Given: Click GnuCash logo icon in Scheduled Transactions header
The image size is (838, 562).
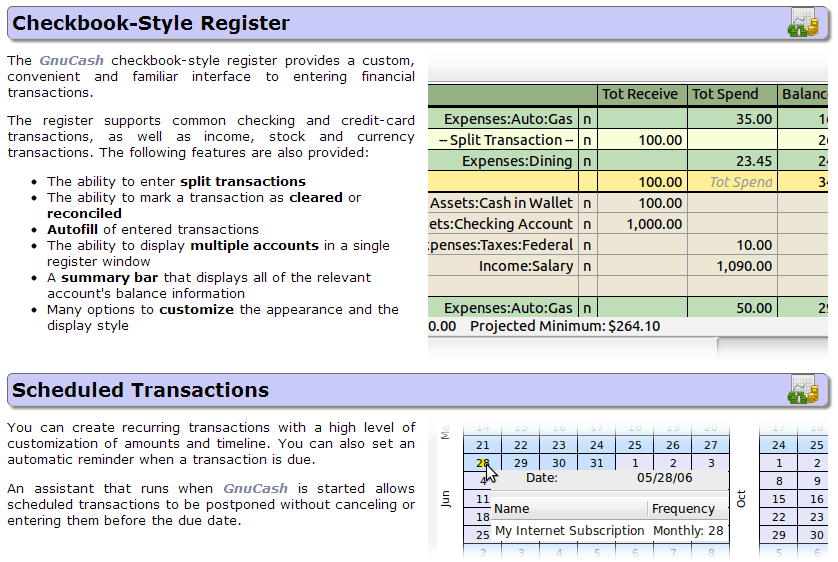Looking at the screenshot, I should 803,389.
